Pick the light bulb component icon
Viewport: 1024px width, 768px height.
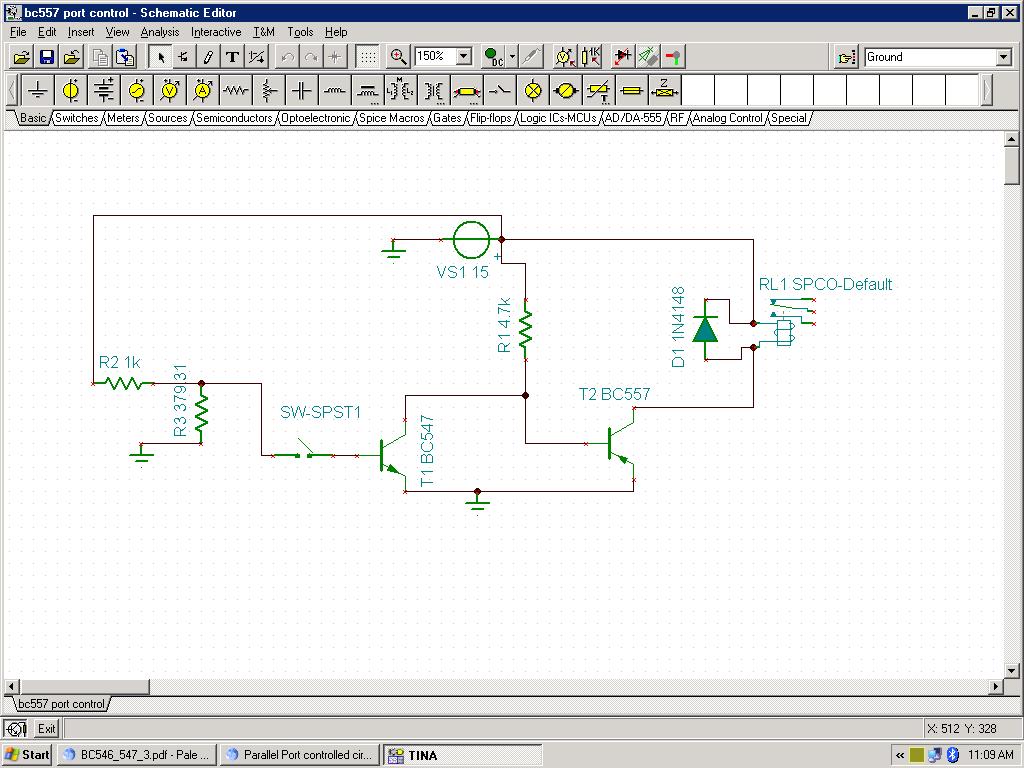click(533, 91)
